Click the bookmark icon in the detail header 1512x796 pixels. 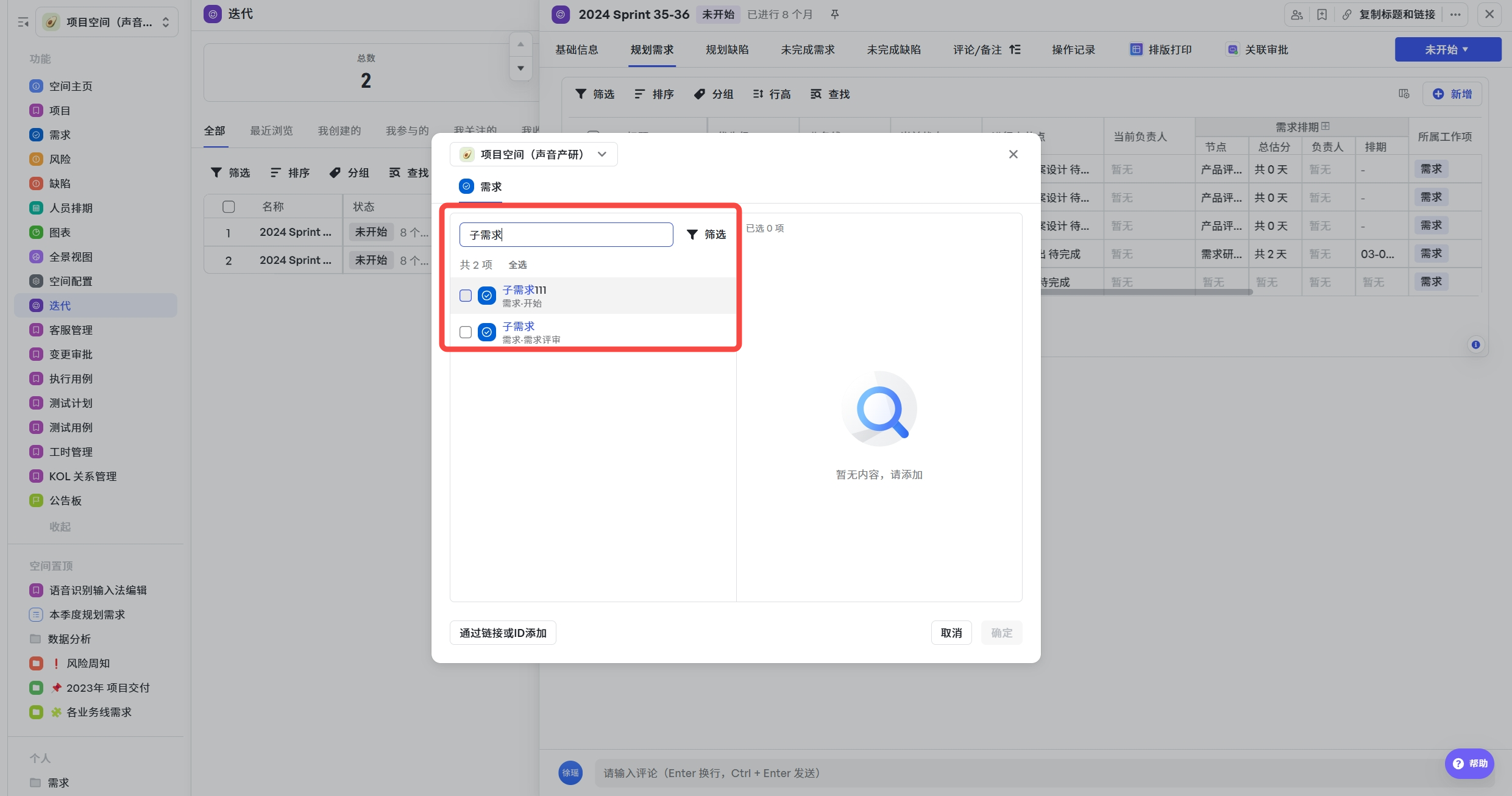(x=1322, y=15)
